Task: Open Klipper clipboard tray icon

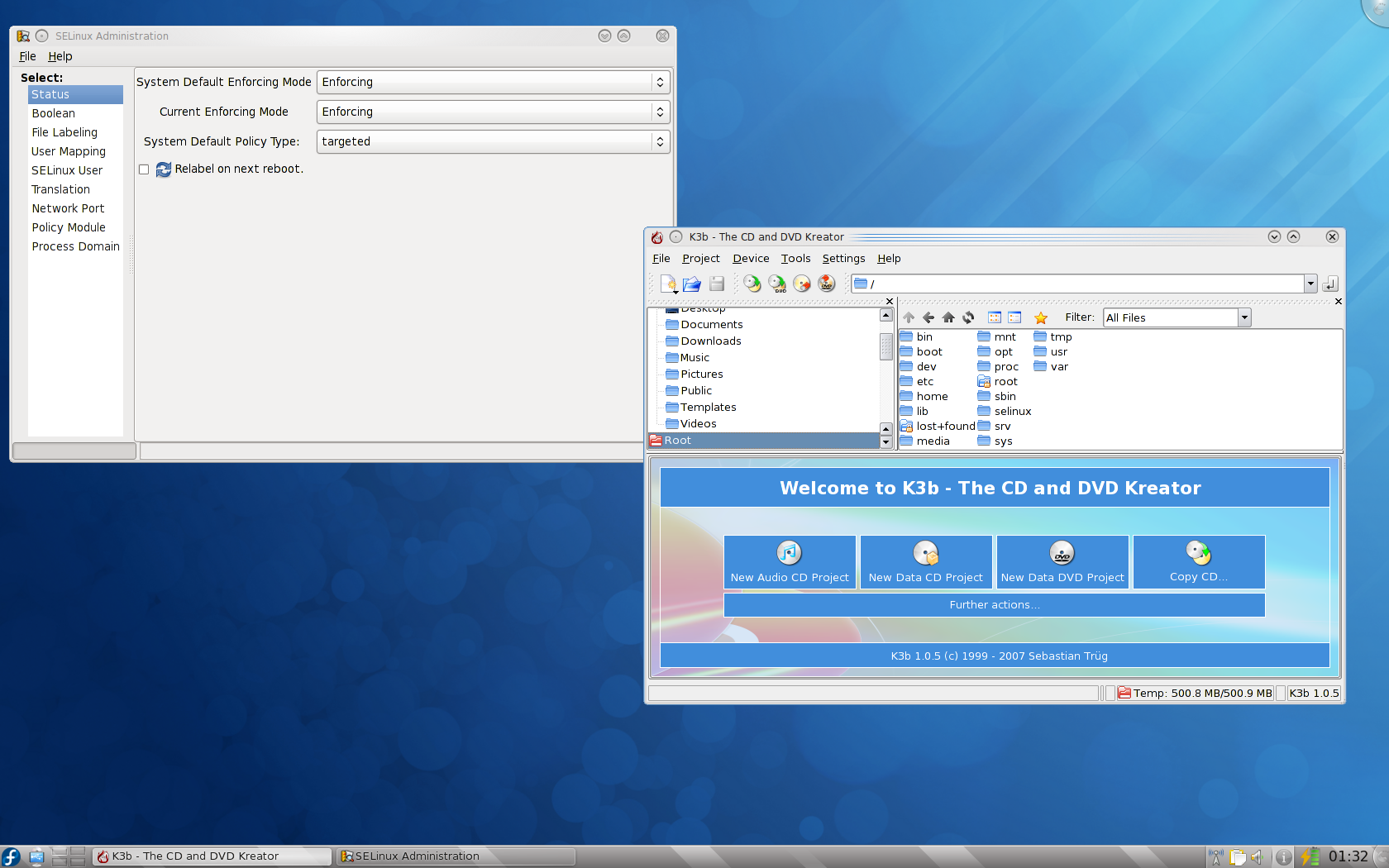Action: tap(1238, 856)
